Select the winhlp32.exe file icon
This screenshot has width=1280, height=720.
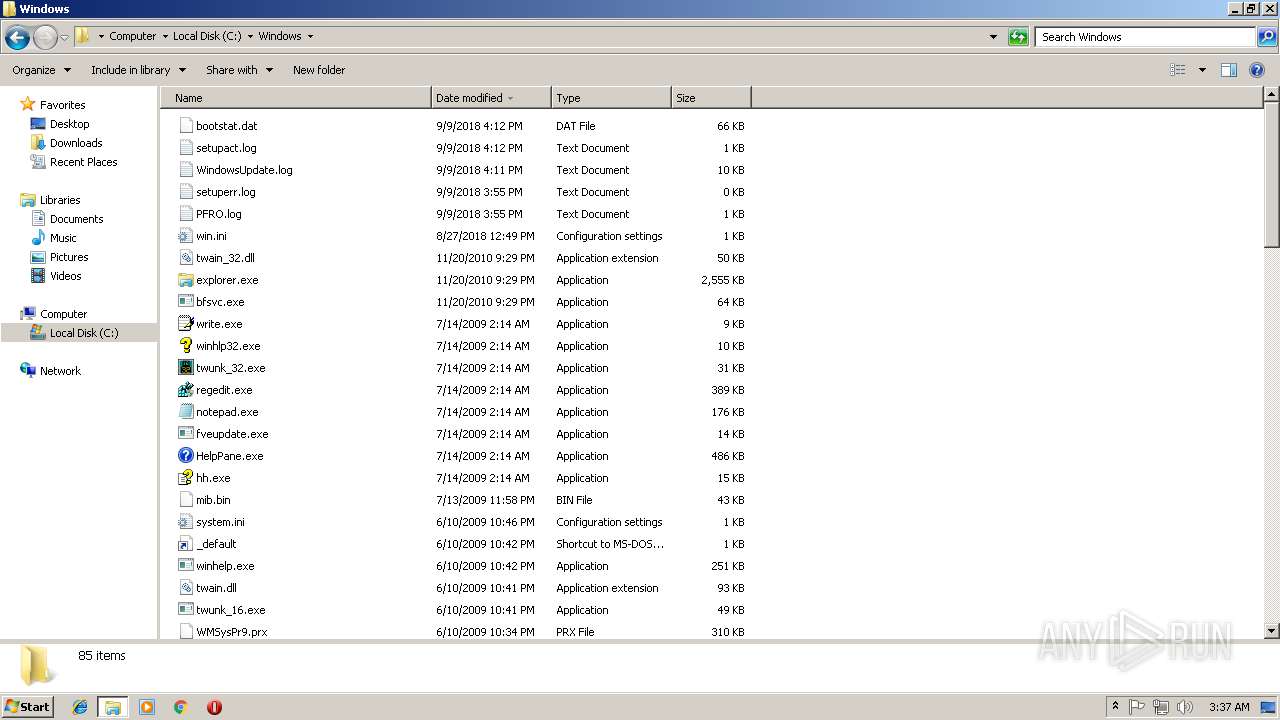point(185,346)
